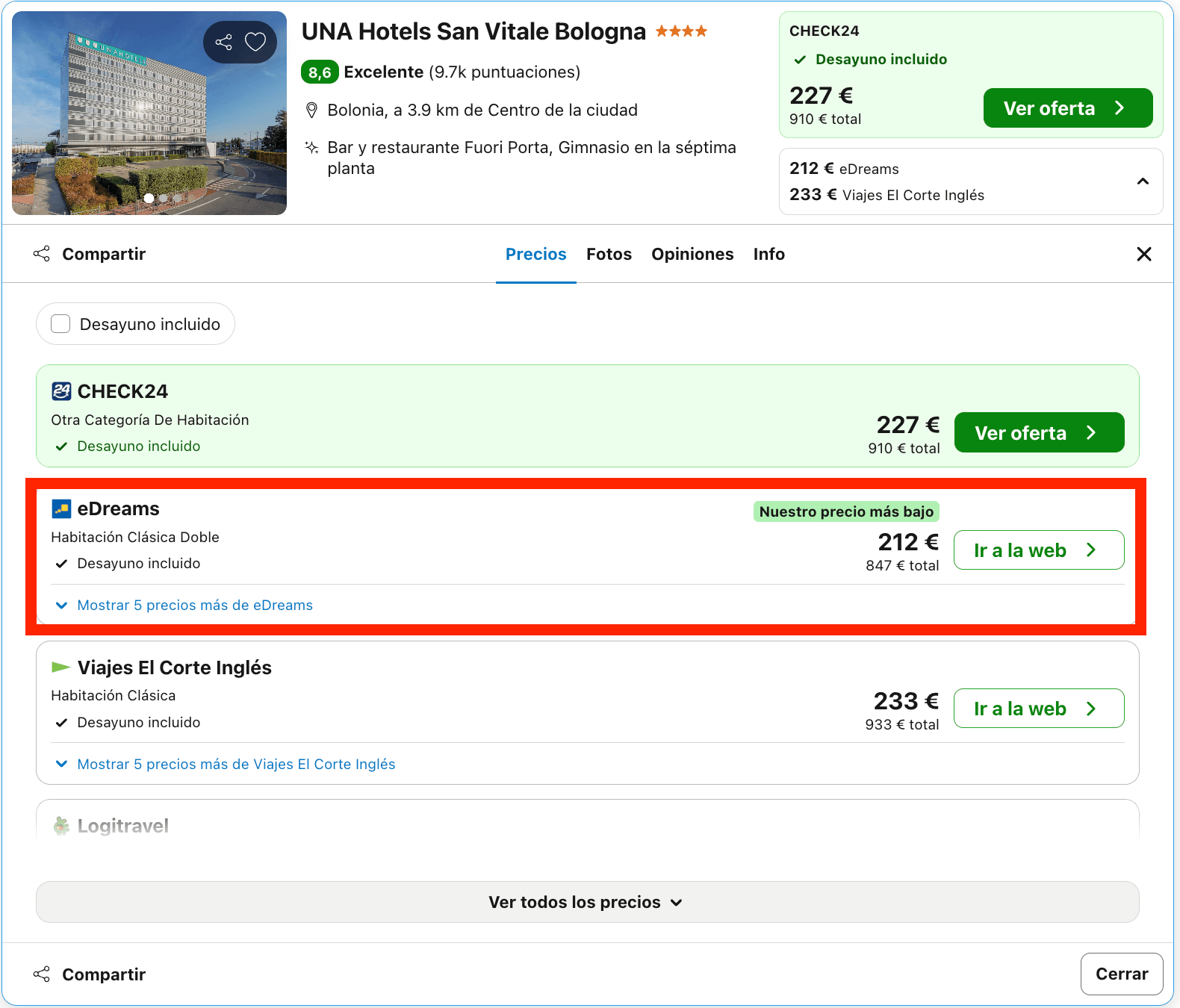1180x1008 pixels.
Task: Click Ver oferta in CHECK24 price row
Action: (x=1039, y=432)
